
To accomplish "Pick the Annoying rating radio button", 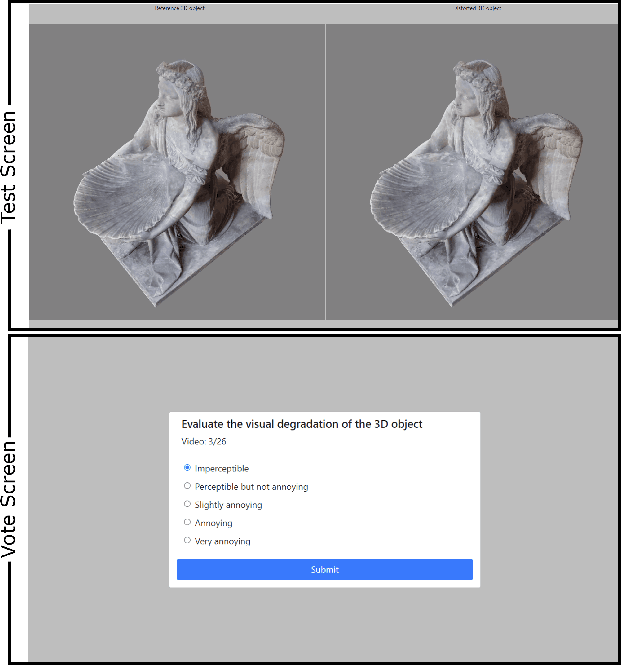I will pyautogui.click(x=187, y=523).
